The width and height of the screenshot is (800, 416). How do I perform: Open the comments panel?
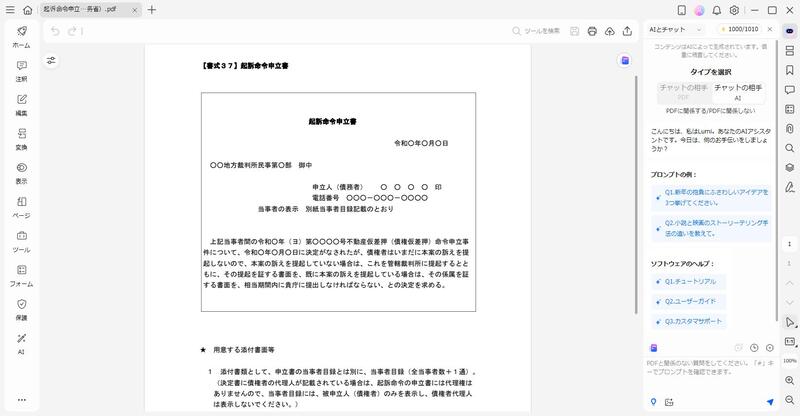click(x=790, y=90)
